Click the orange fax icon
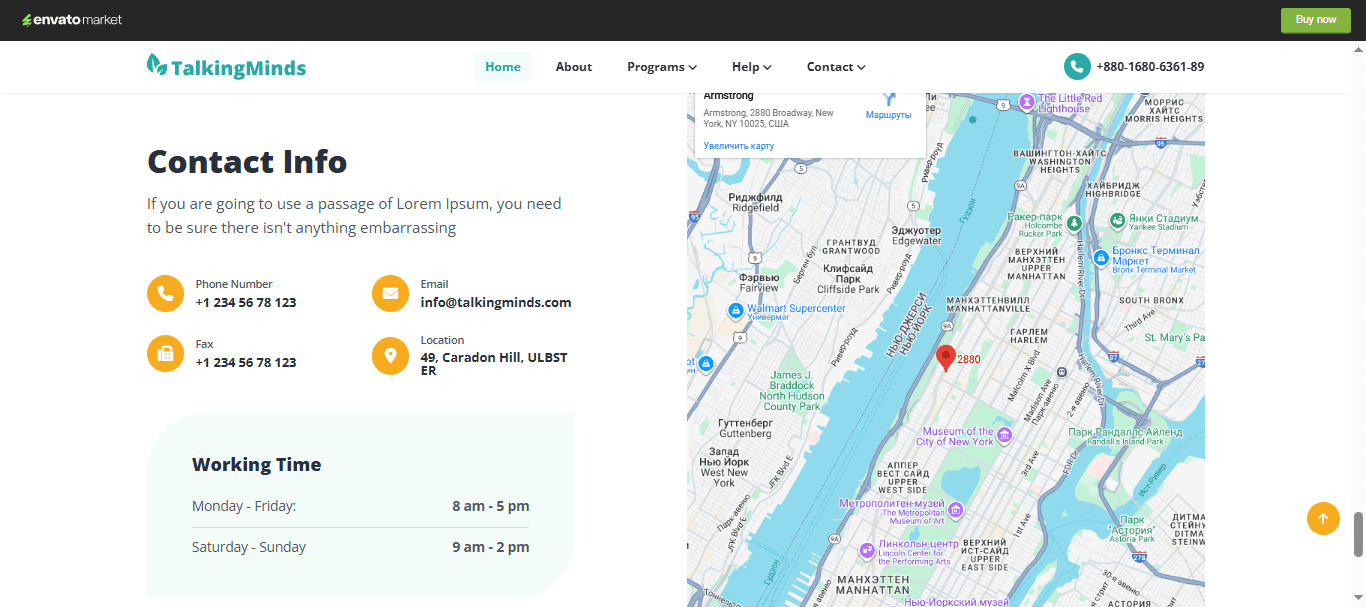 pyautogui.click(x=165, y=353)
